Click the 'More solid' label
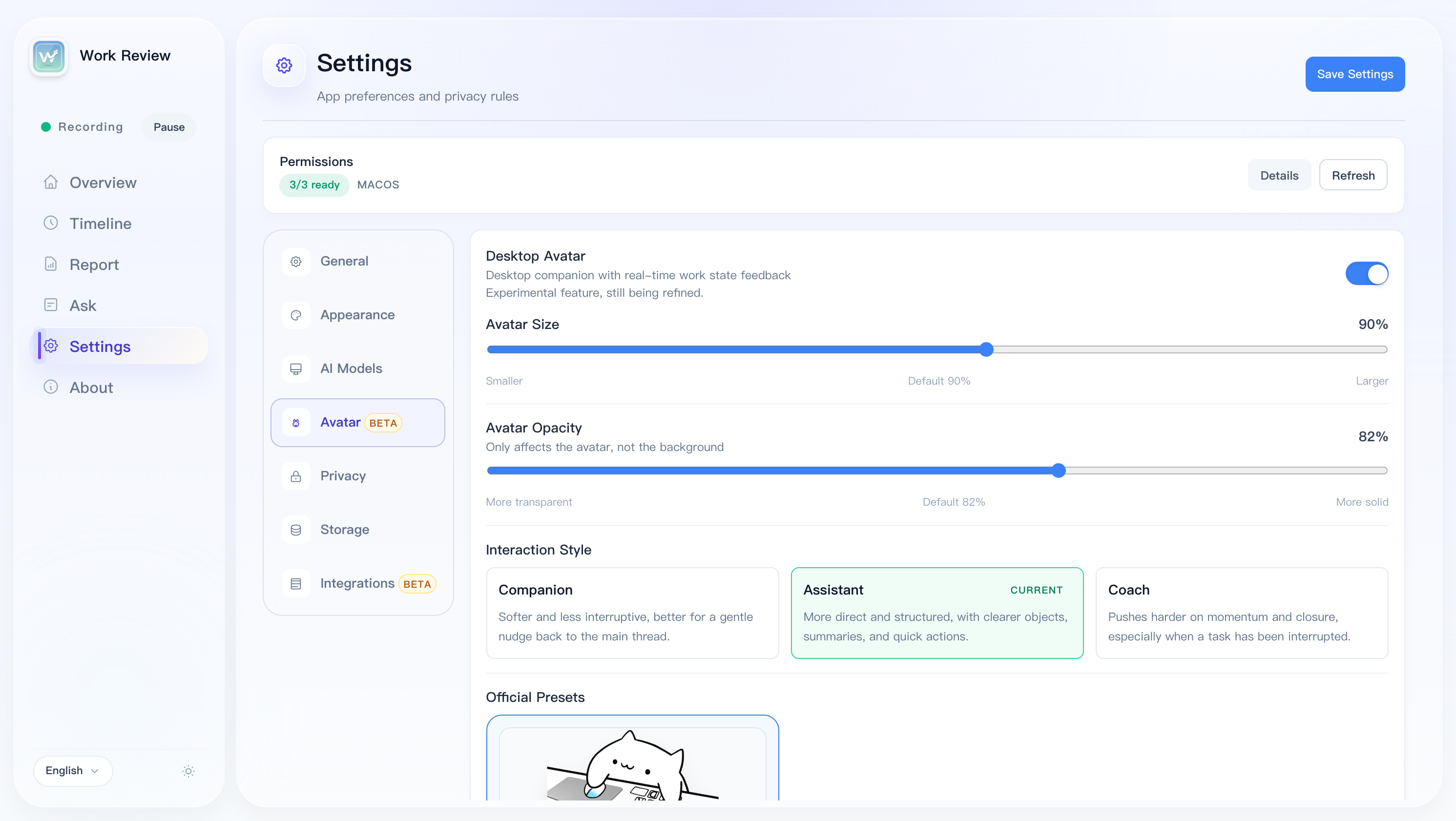 (x=1362, y=502)
